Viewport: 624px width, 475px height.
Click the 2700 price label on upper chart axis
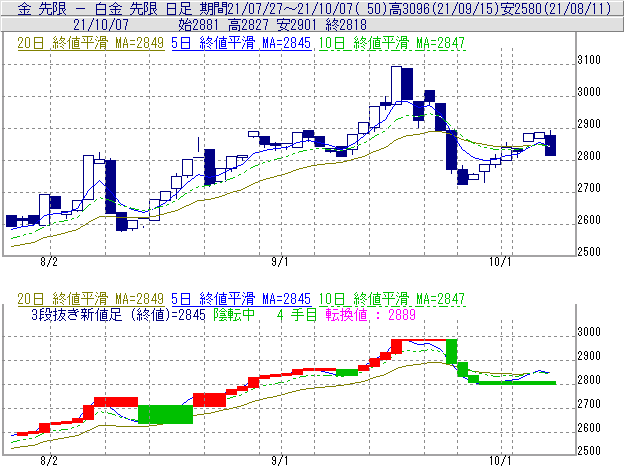pyautogui.click(x=589, y=188)
